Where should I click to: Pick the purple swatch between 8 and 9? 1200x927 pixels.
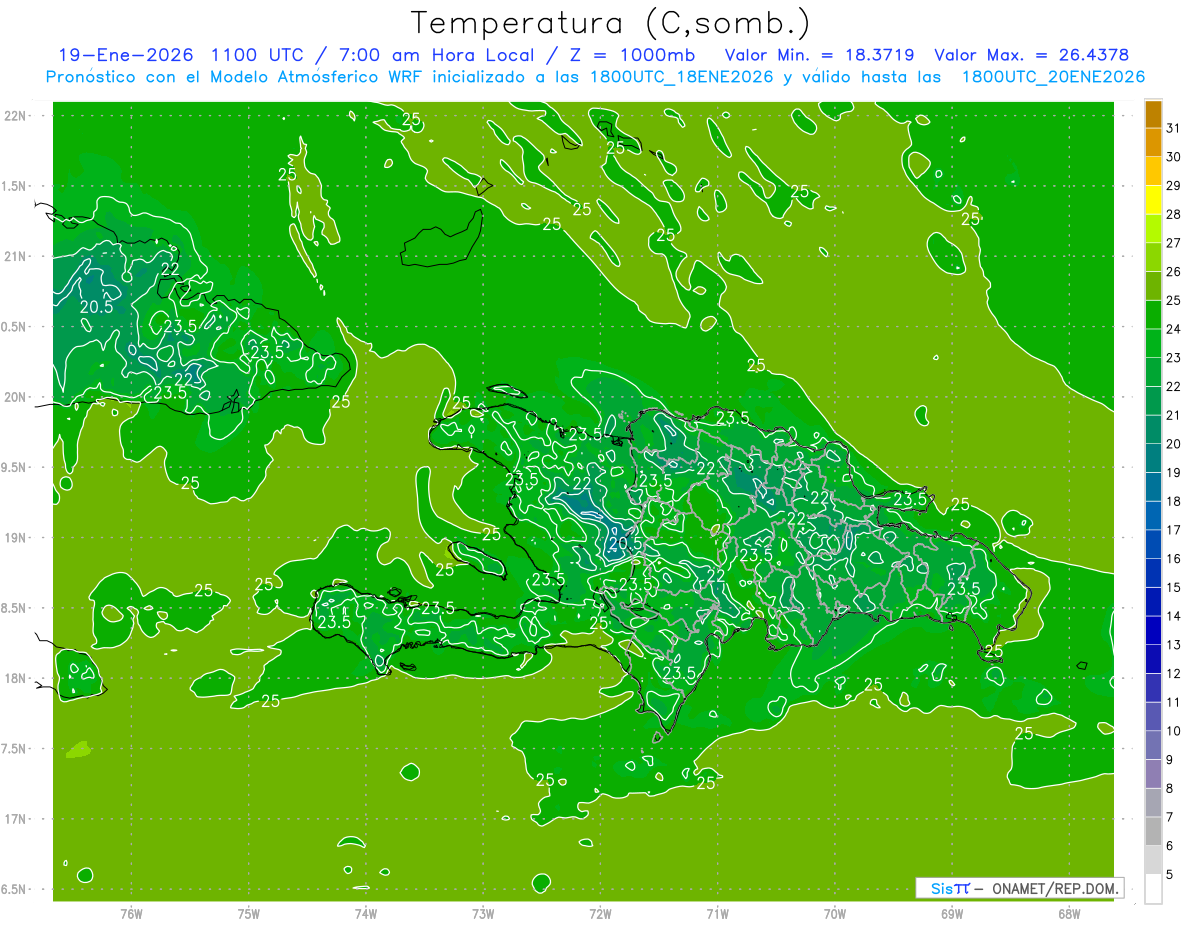coord(1153,774)
